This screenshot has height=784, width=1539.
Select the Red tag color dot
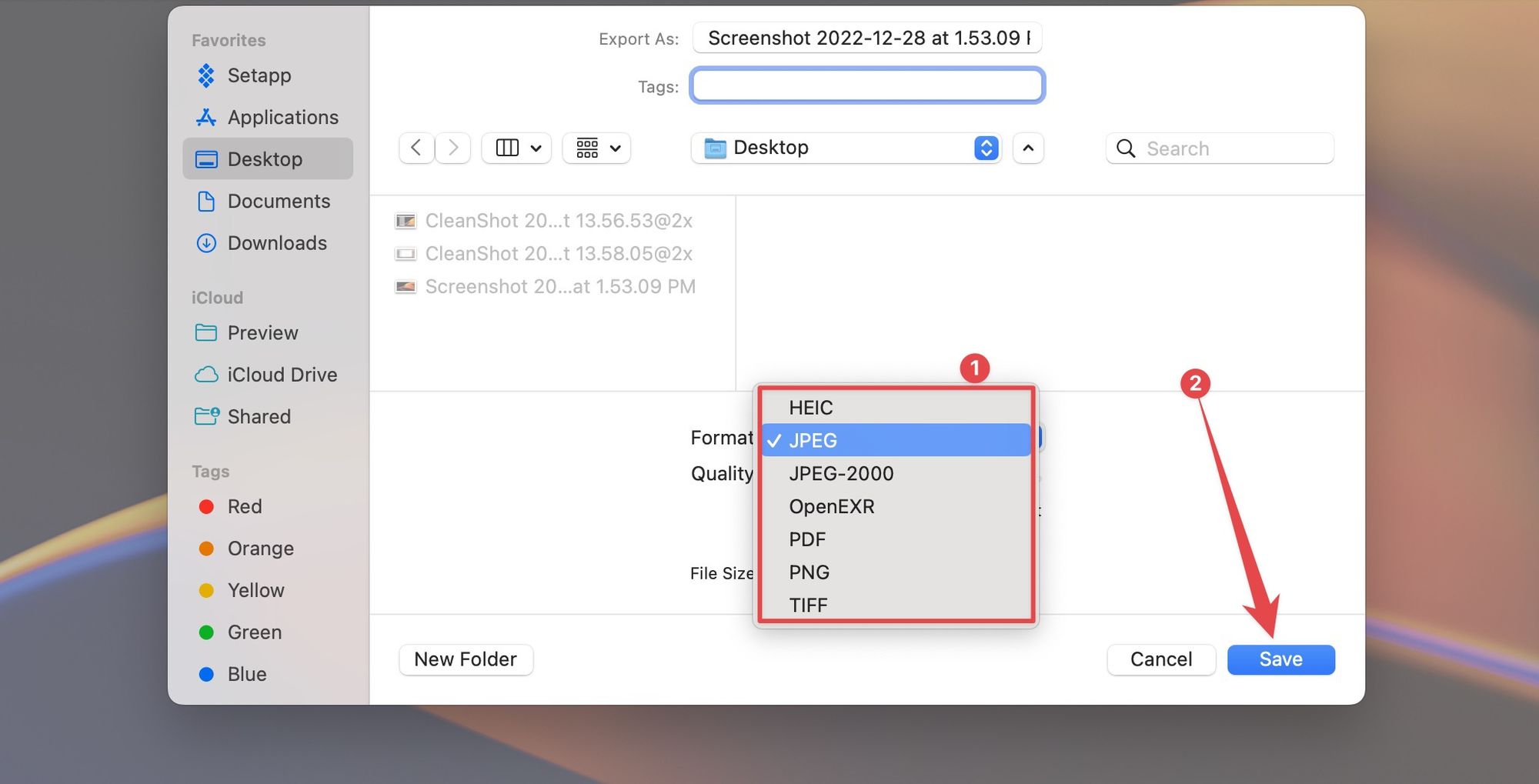point(206,506)
